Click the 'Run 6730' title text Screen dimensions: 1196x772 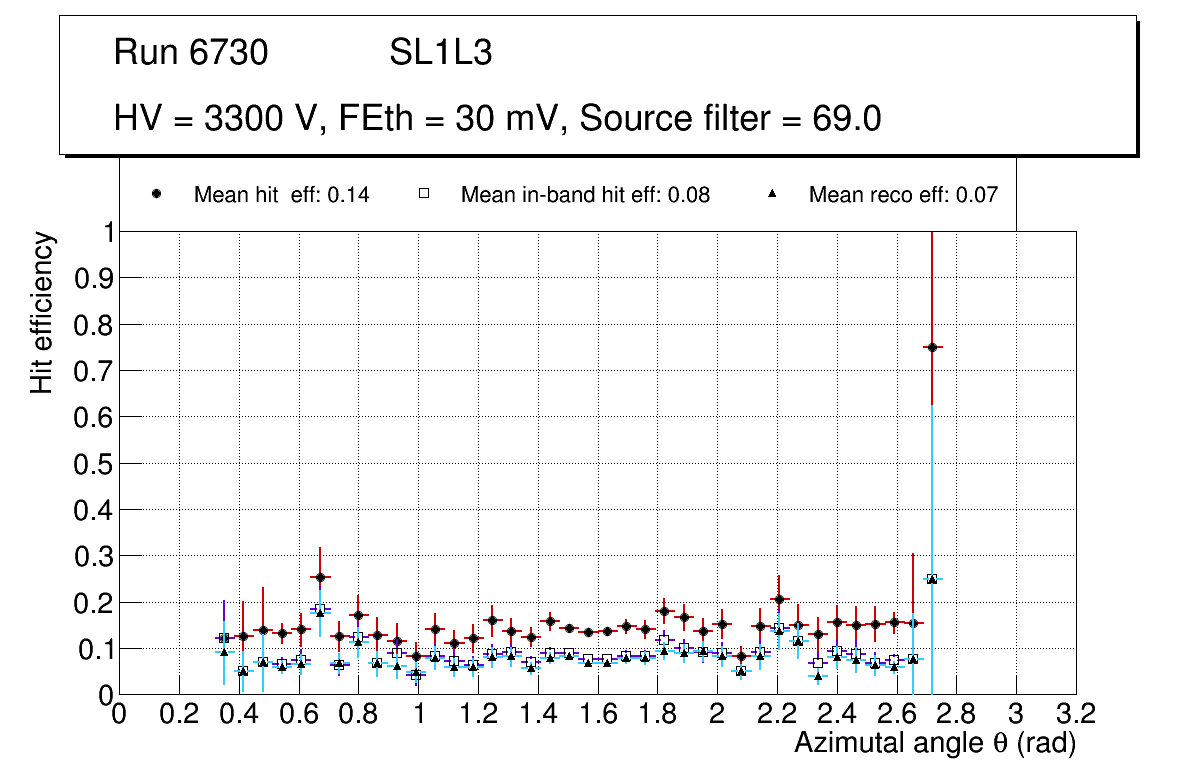click(x=191, y=53)
